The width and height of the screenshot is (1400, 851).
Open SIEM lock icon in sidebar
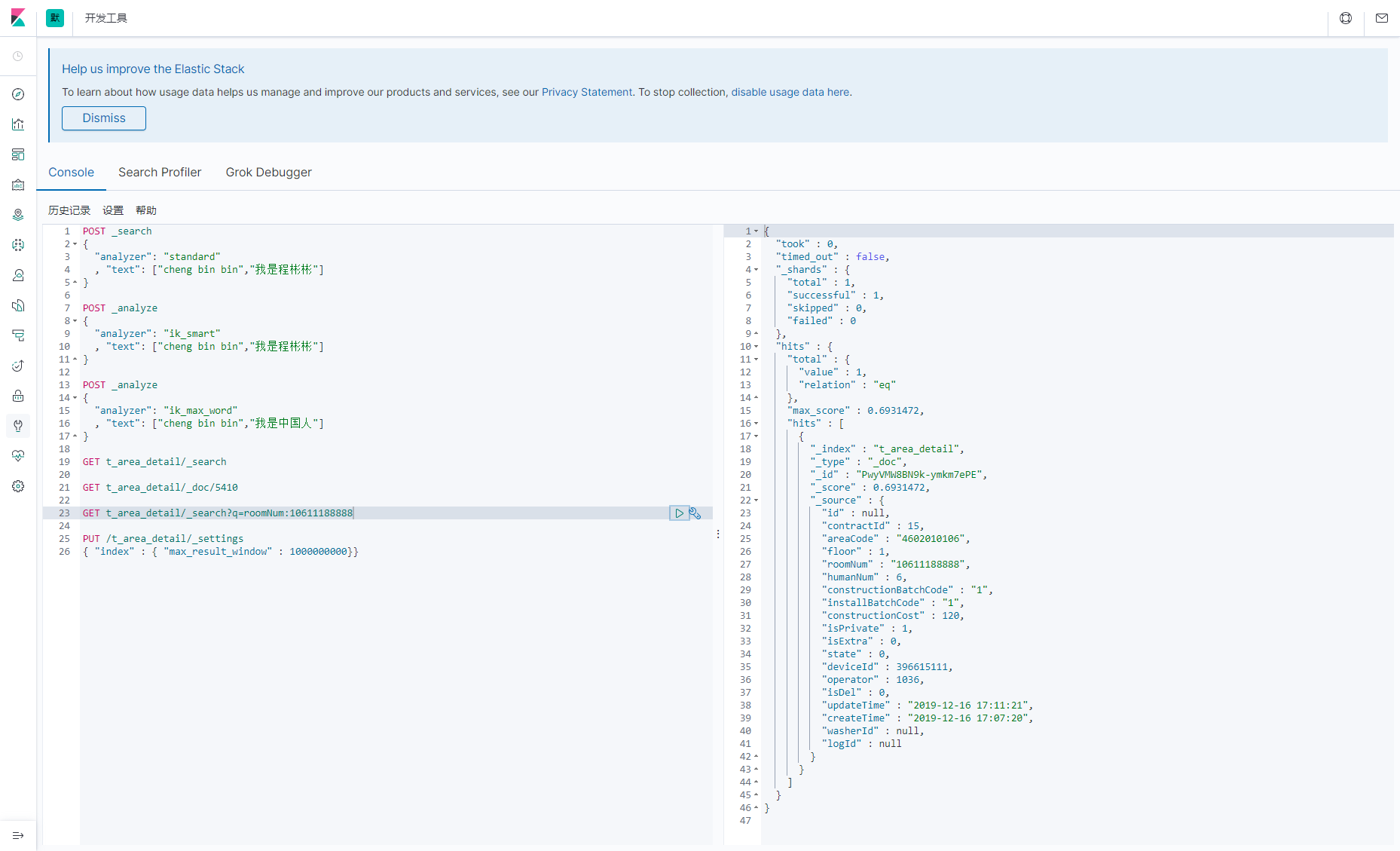pos(18,396)
